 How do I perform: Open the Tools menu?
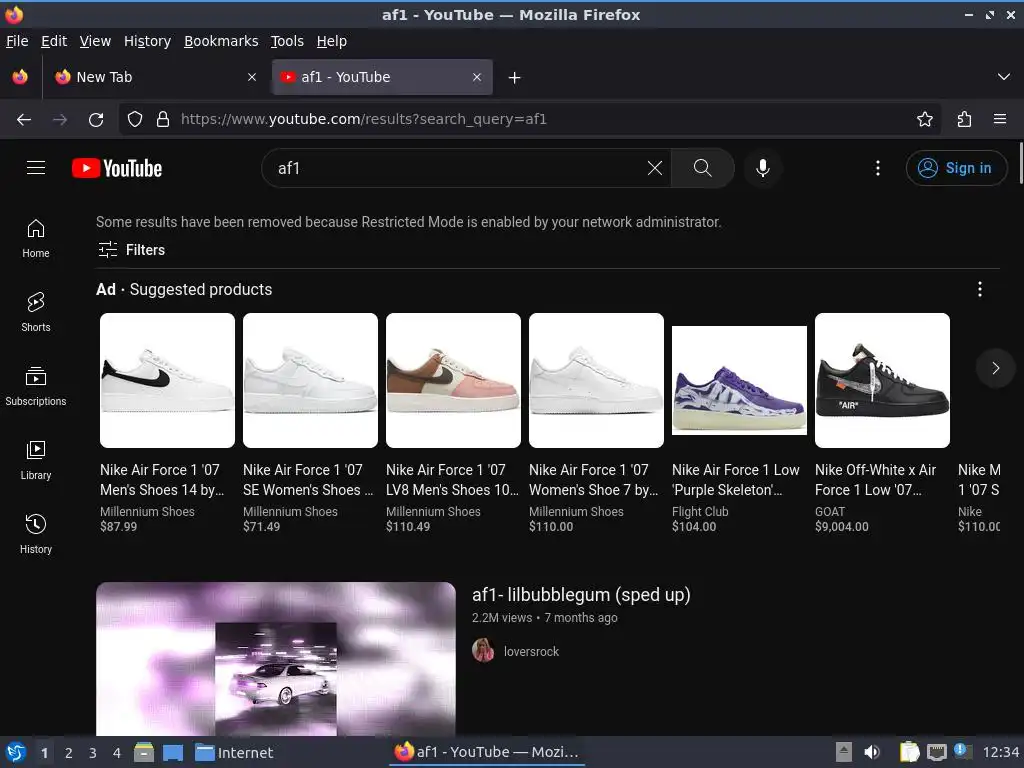(287, 41)
